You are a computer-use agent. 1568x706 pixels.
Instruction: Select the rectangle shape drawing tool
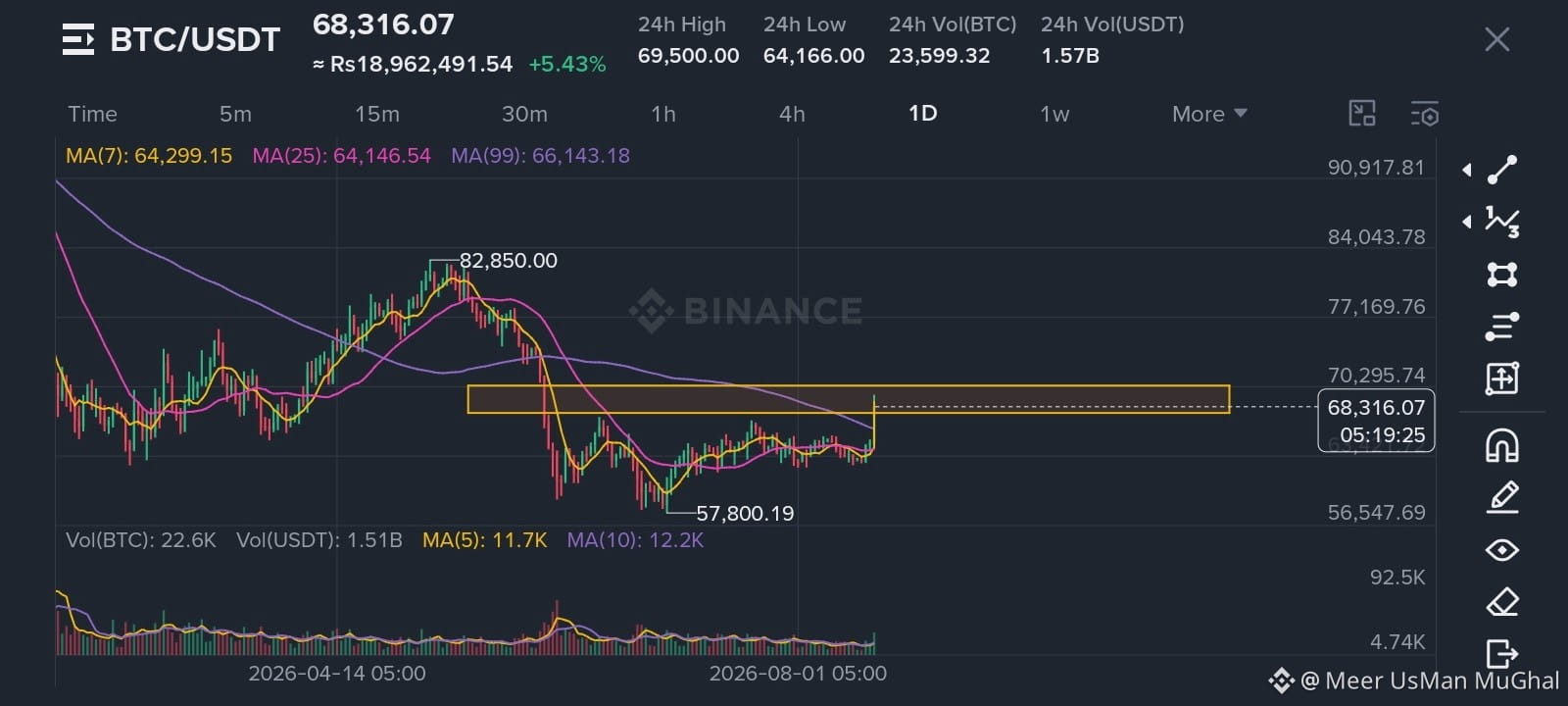(x=1502, y=274)
